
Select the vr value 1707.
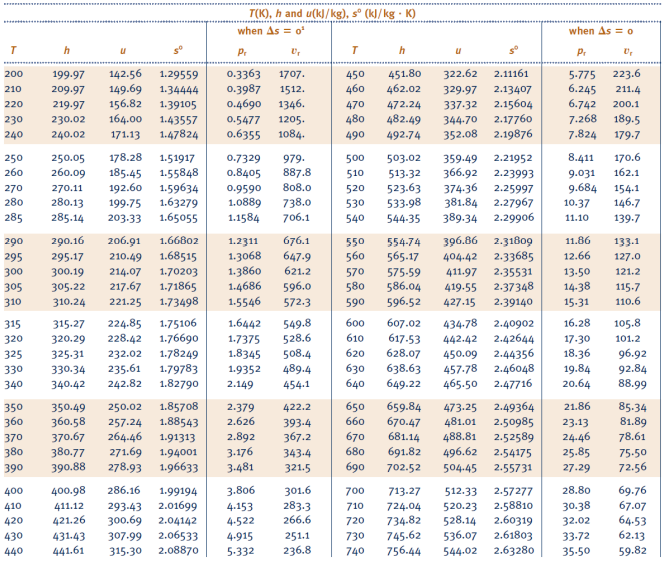coord(292,74)
